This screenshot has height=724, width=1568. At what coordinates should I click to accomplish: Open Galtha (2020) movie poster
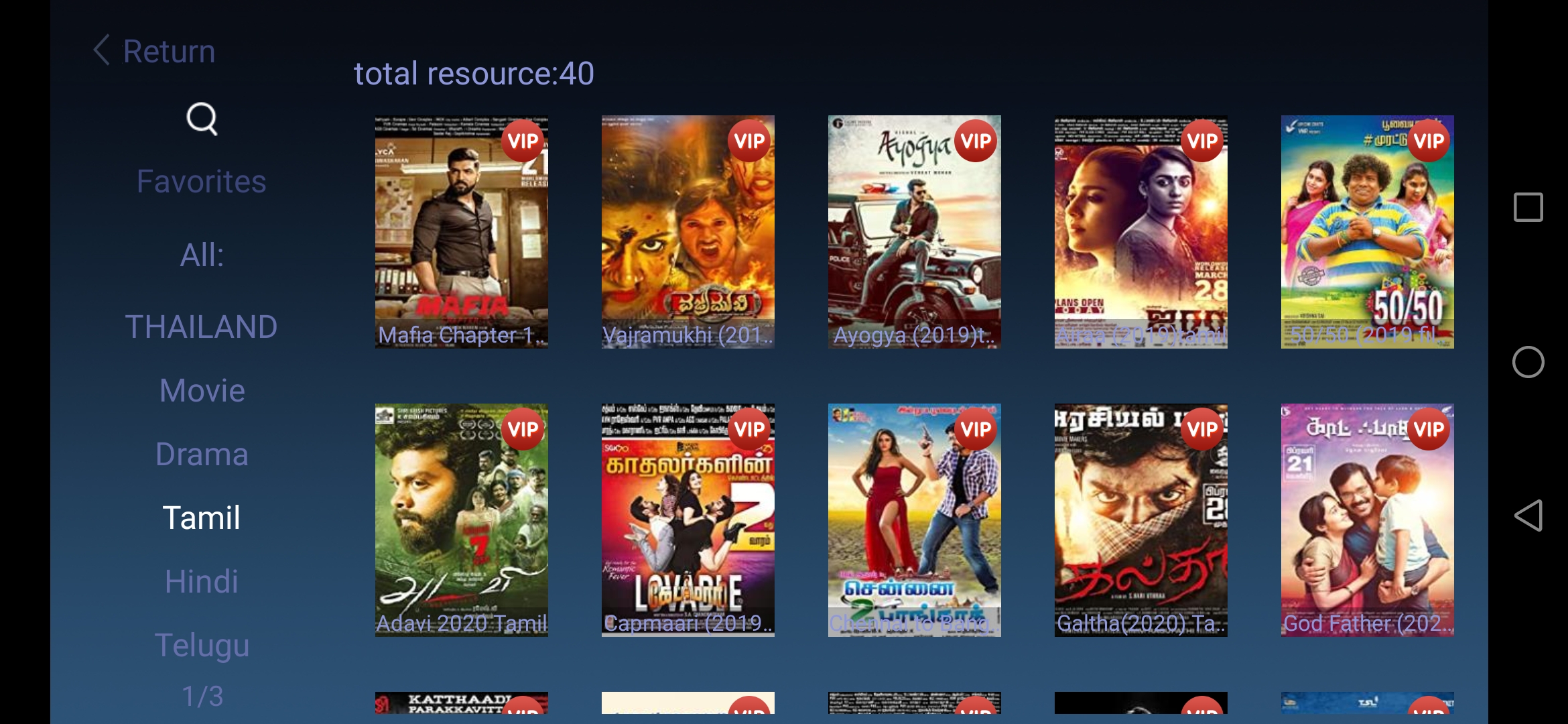tap(1141, 520)
